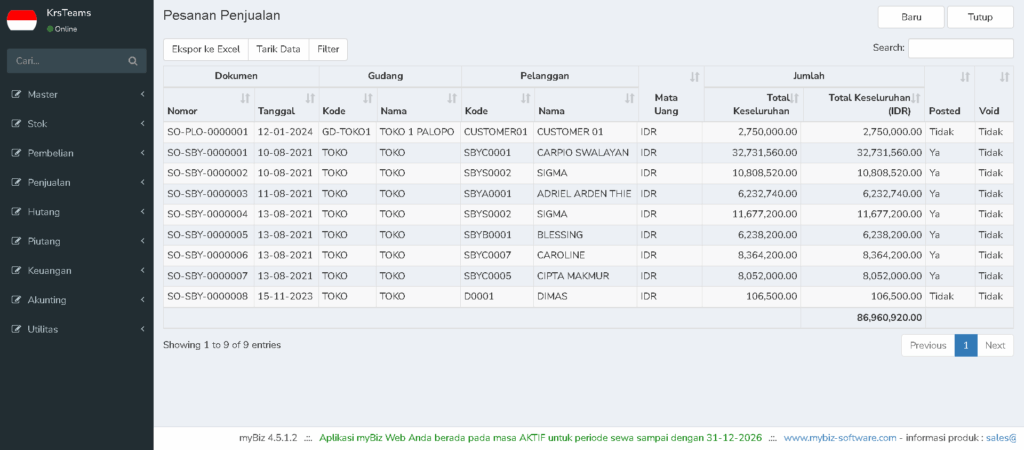Sort by Nomor column sort icon
Screen dimensions: 1024x450
pos(245,99)
